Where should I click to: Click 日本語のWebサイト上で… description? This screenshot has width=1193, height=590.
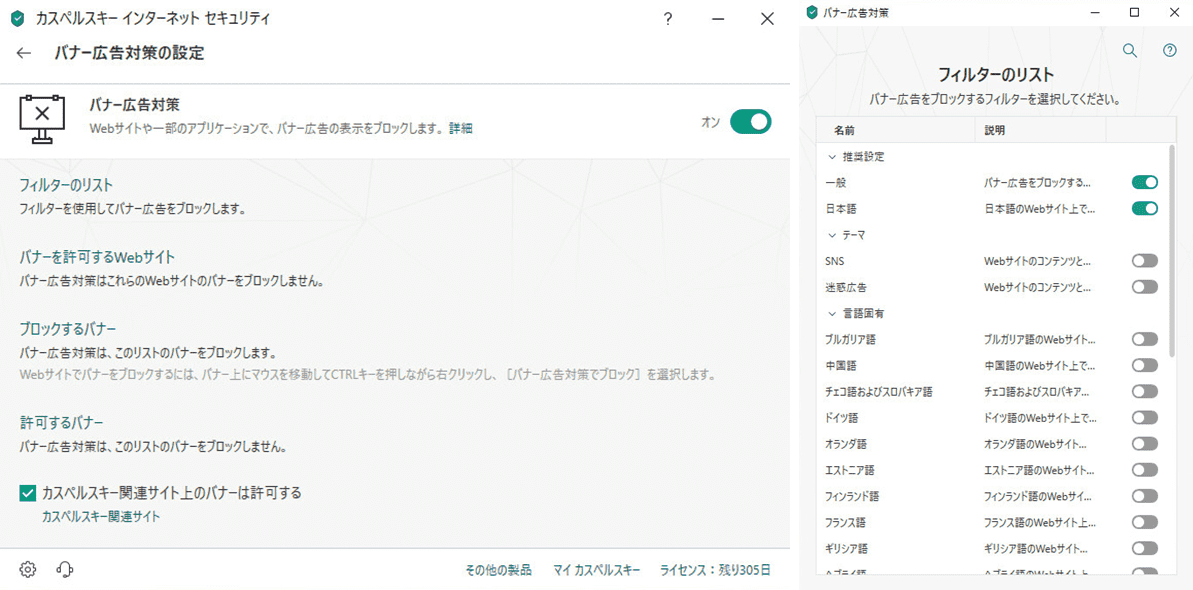[1039, 209]
